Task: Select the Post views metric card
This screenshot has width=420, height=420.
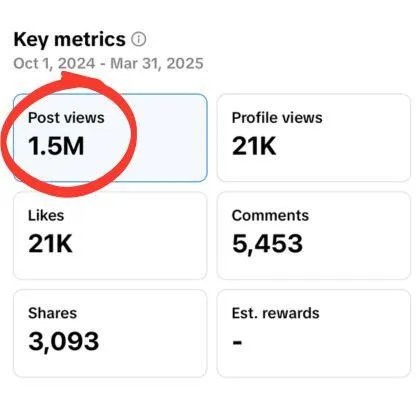Action: (110, 138)
